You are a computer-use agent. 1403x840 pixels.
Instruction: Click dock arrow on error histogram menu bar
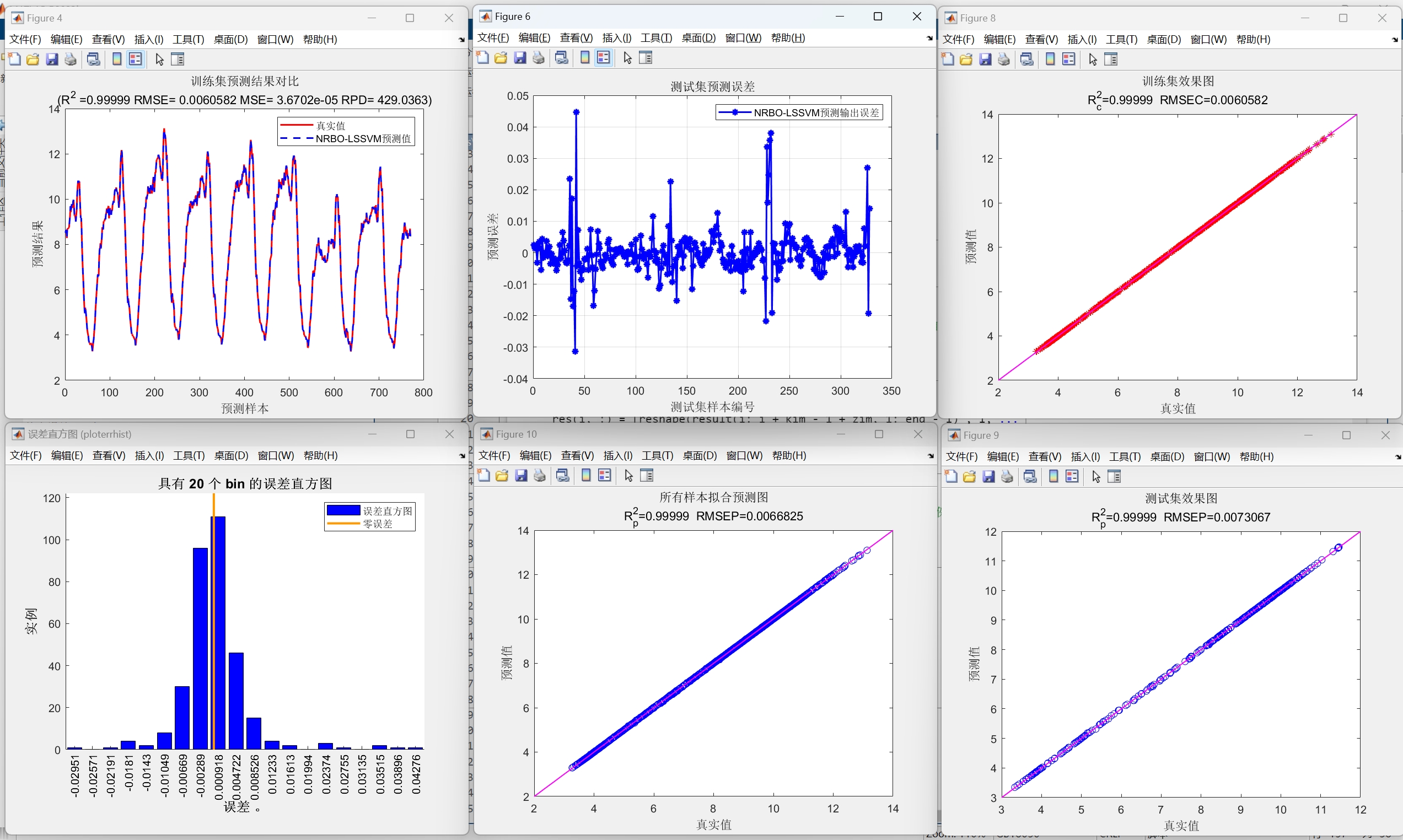coord(462,456)
